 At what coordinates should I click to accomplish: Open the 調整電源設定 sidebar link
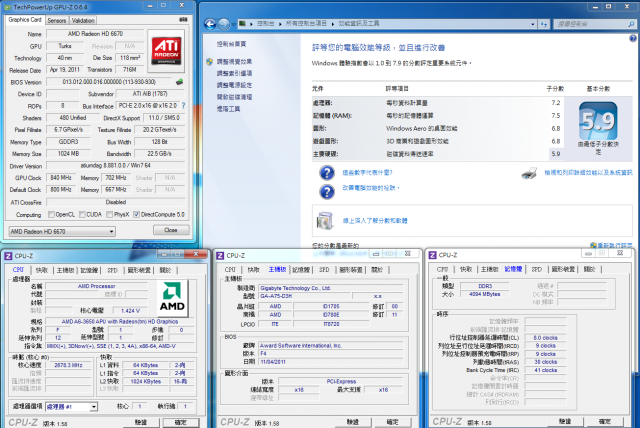(234, 85)
